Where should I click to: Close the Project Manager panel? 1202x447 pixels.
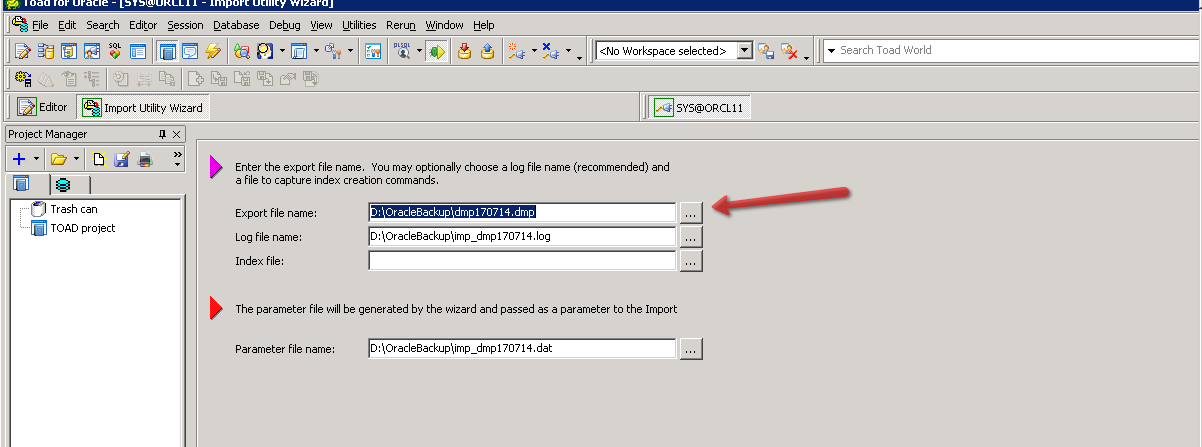click(177, 134)
